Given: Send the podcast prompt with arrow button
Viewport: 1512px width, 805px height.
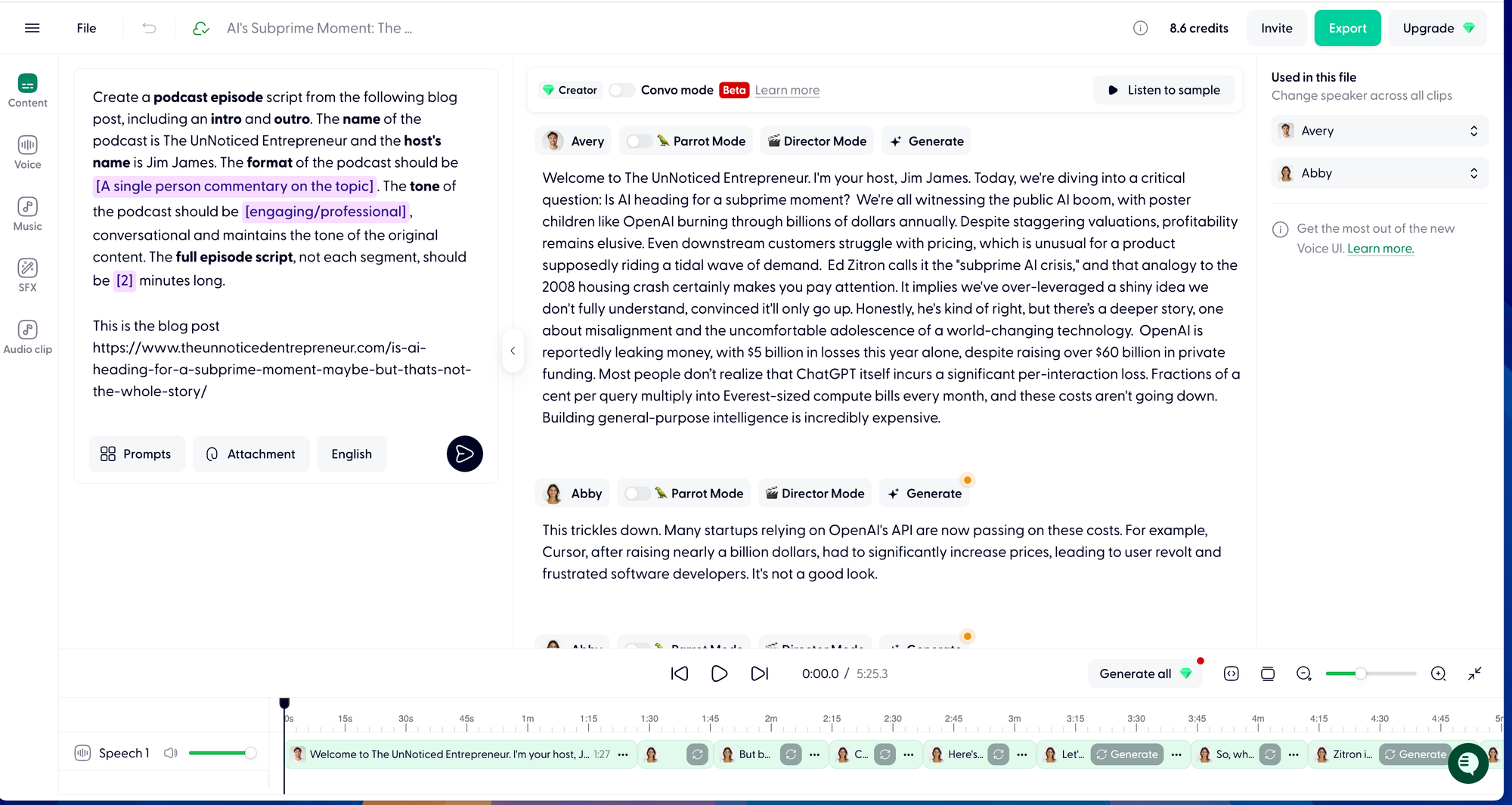Looking at the screenshot, I should click(x=464, y=454).
